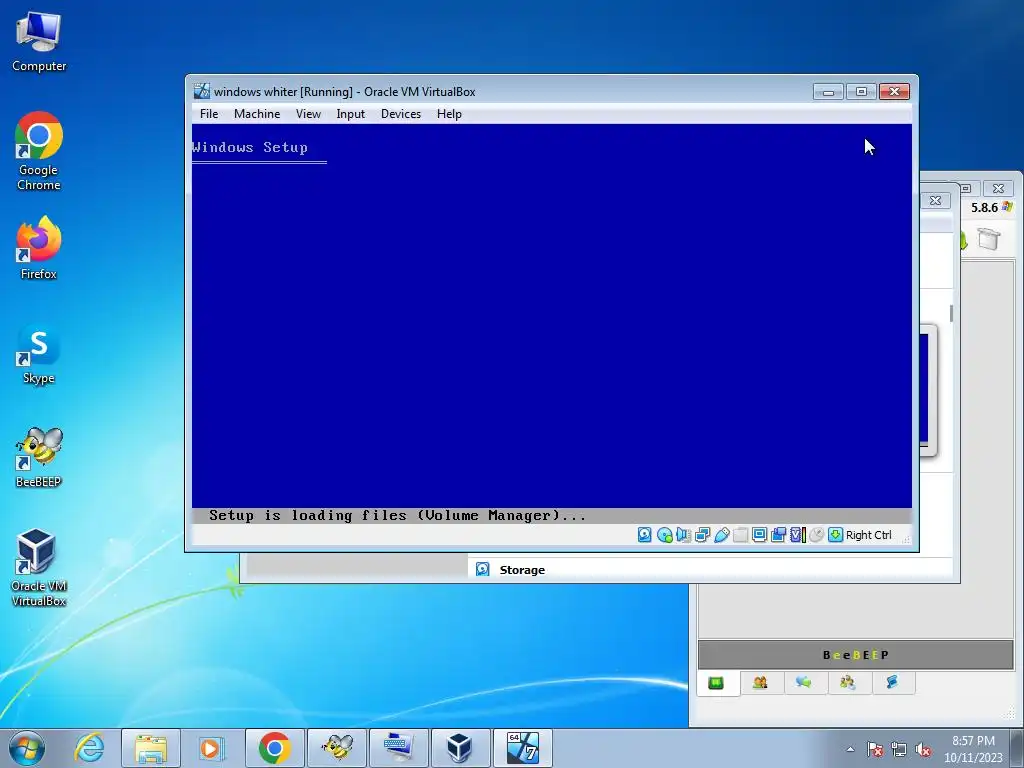1024x768 pixels.
Task: Click the hard disk activity status icon
Action: (x=645, y=535)
